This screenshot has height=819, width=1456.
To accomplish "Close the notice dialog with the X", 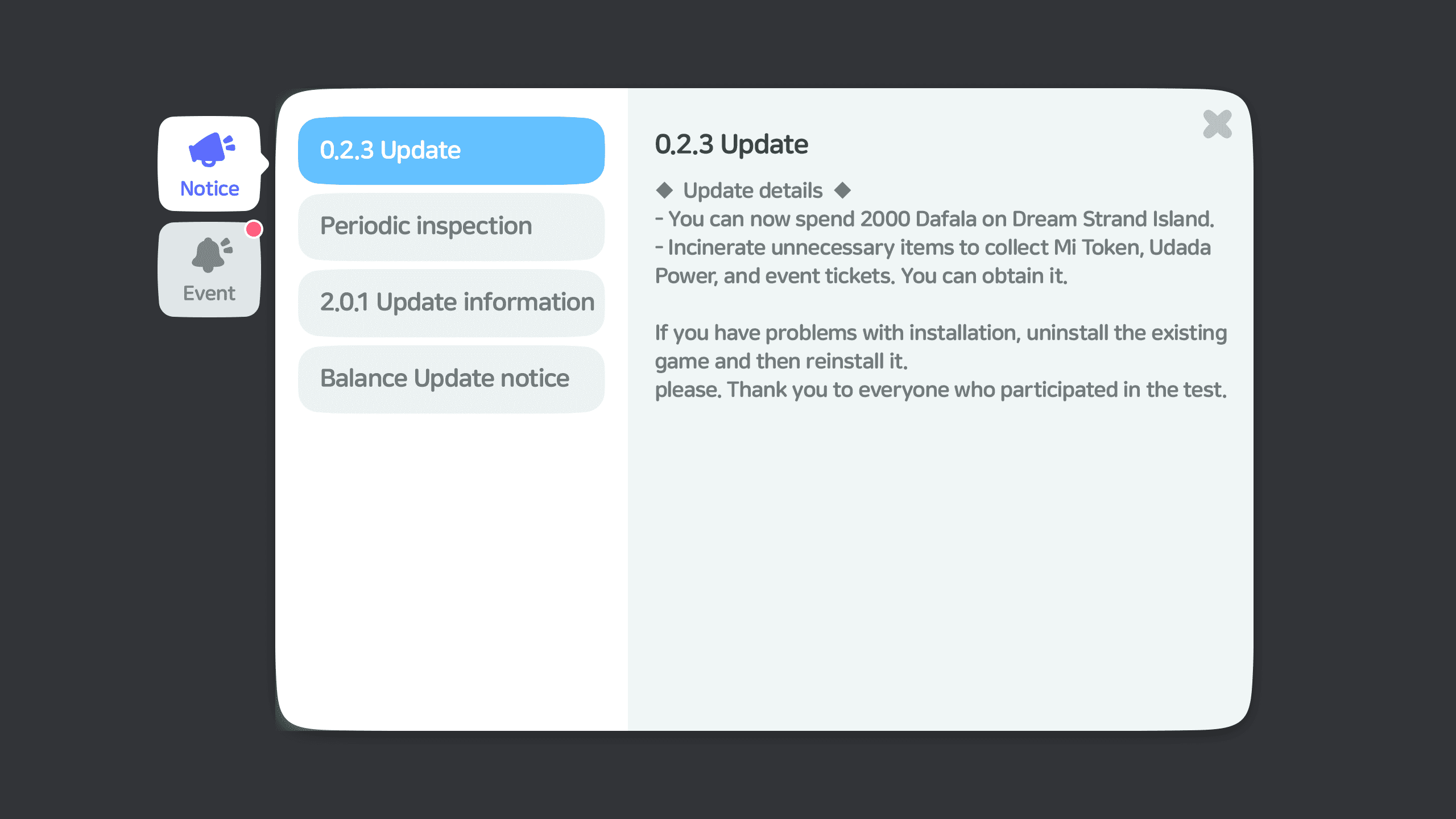I will click(1217, 124).
